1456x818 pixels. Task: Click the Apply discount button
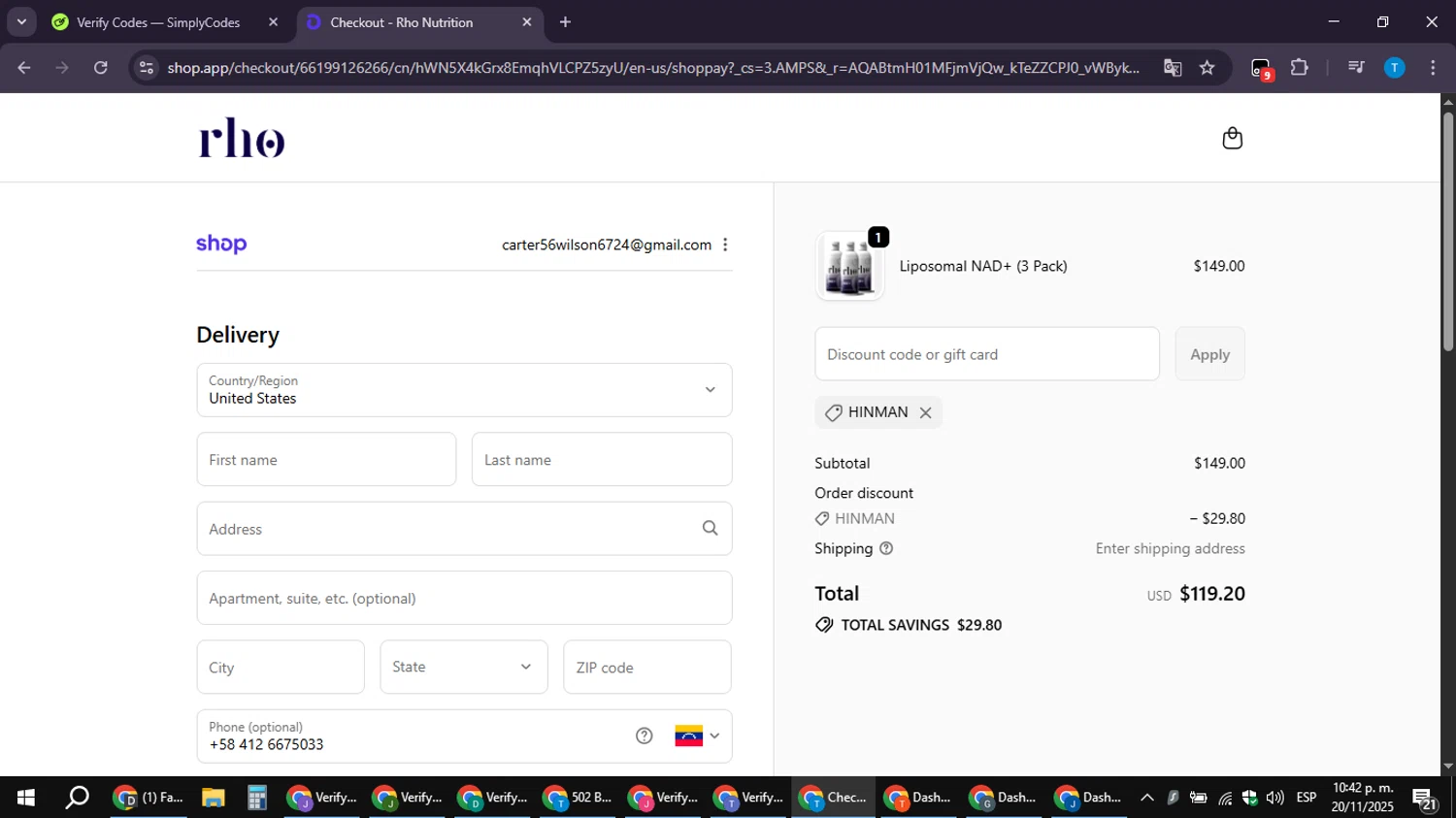pyautogui.click(x=1209, y=354)
